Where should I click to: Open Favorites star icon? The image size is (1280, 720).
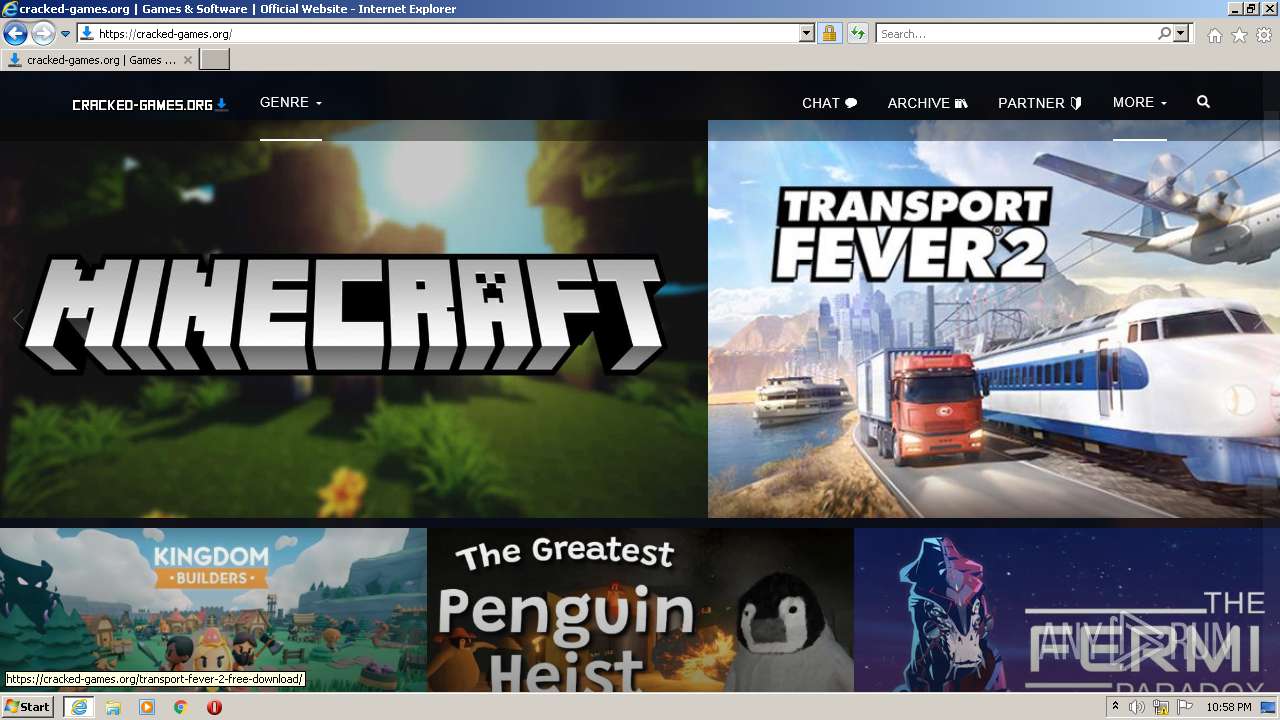click(1239, 35)
